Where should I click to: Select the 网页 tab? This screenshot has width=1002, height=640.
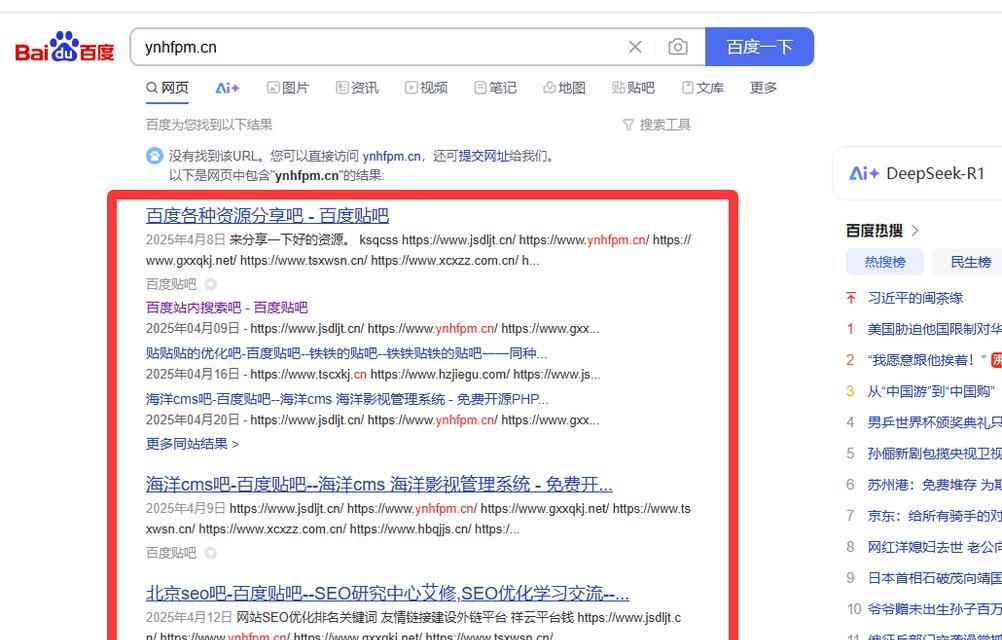point(167,88)
